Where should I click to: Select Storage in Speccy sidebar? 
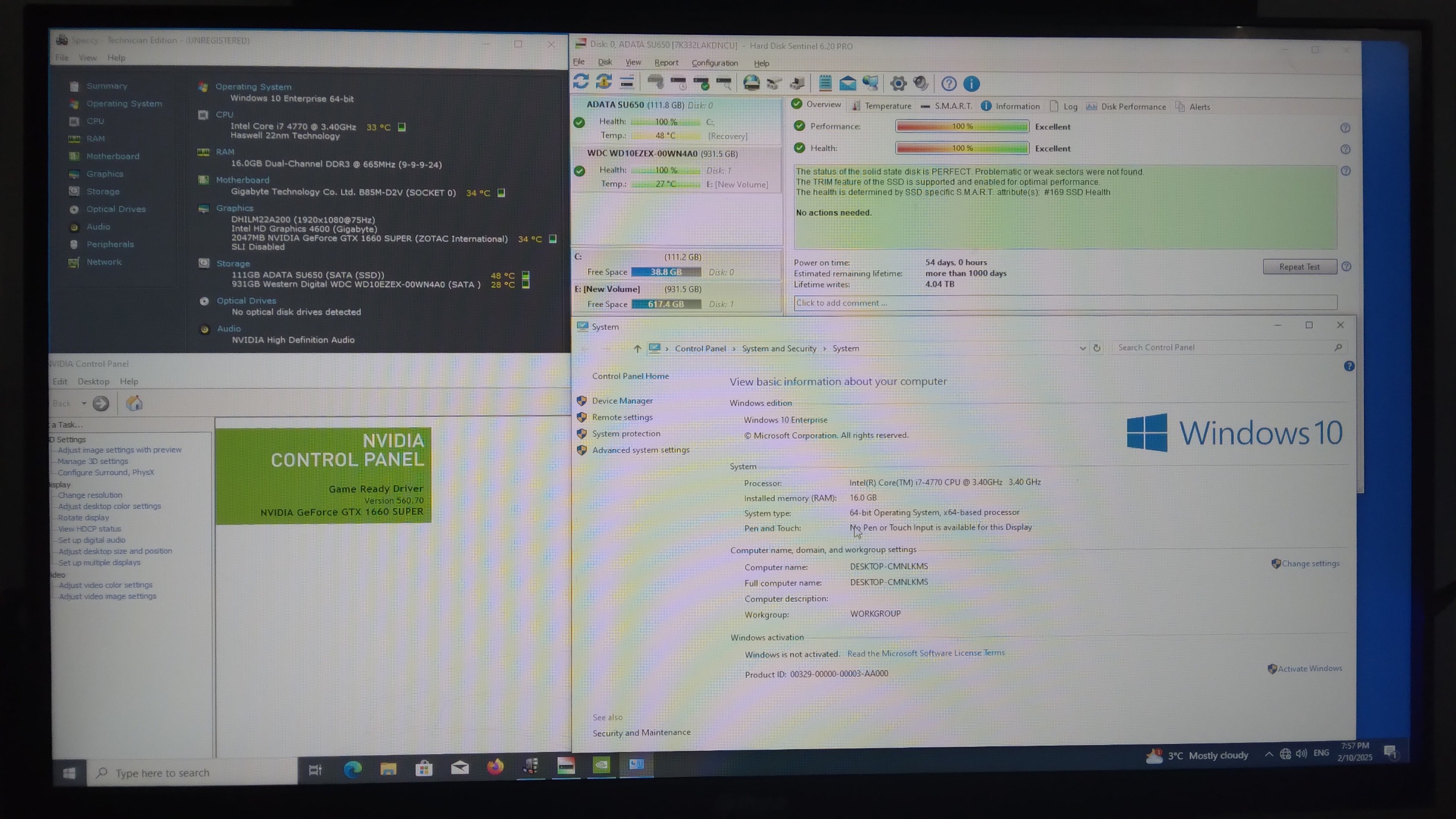pyautogui.click(x=102, y=191)
